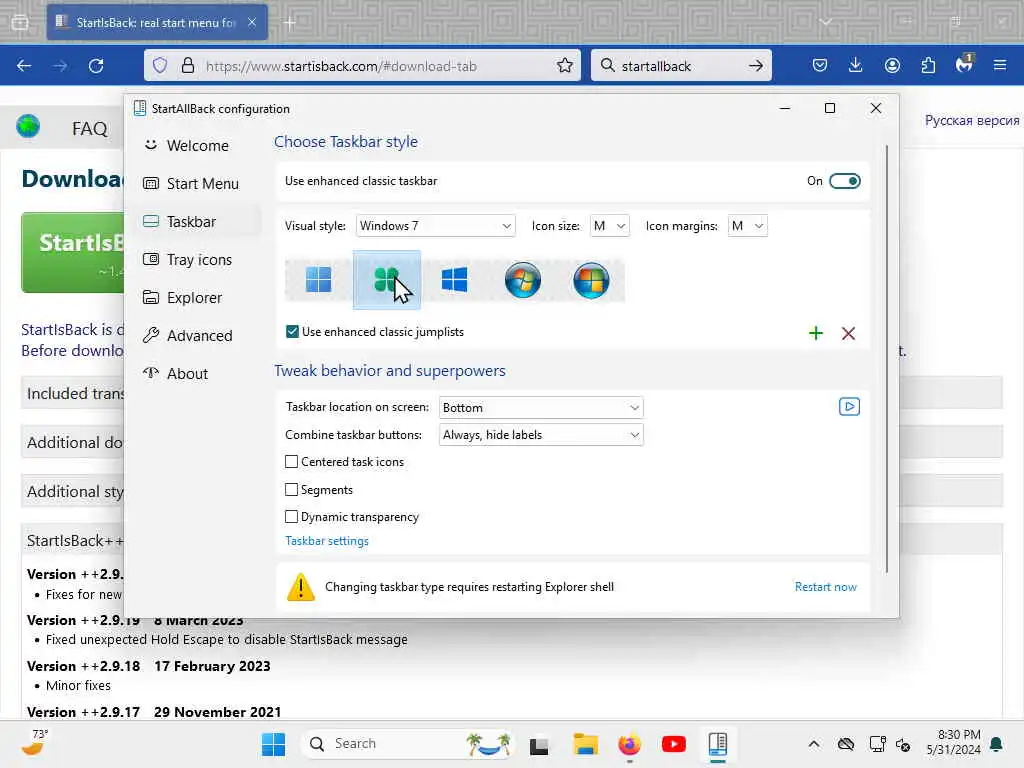Open the Firefox hamburger menu

click(1000, 65)
